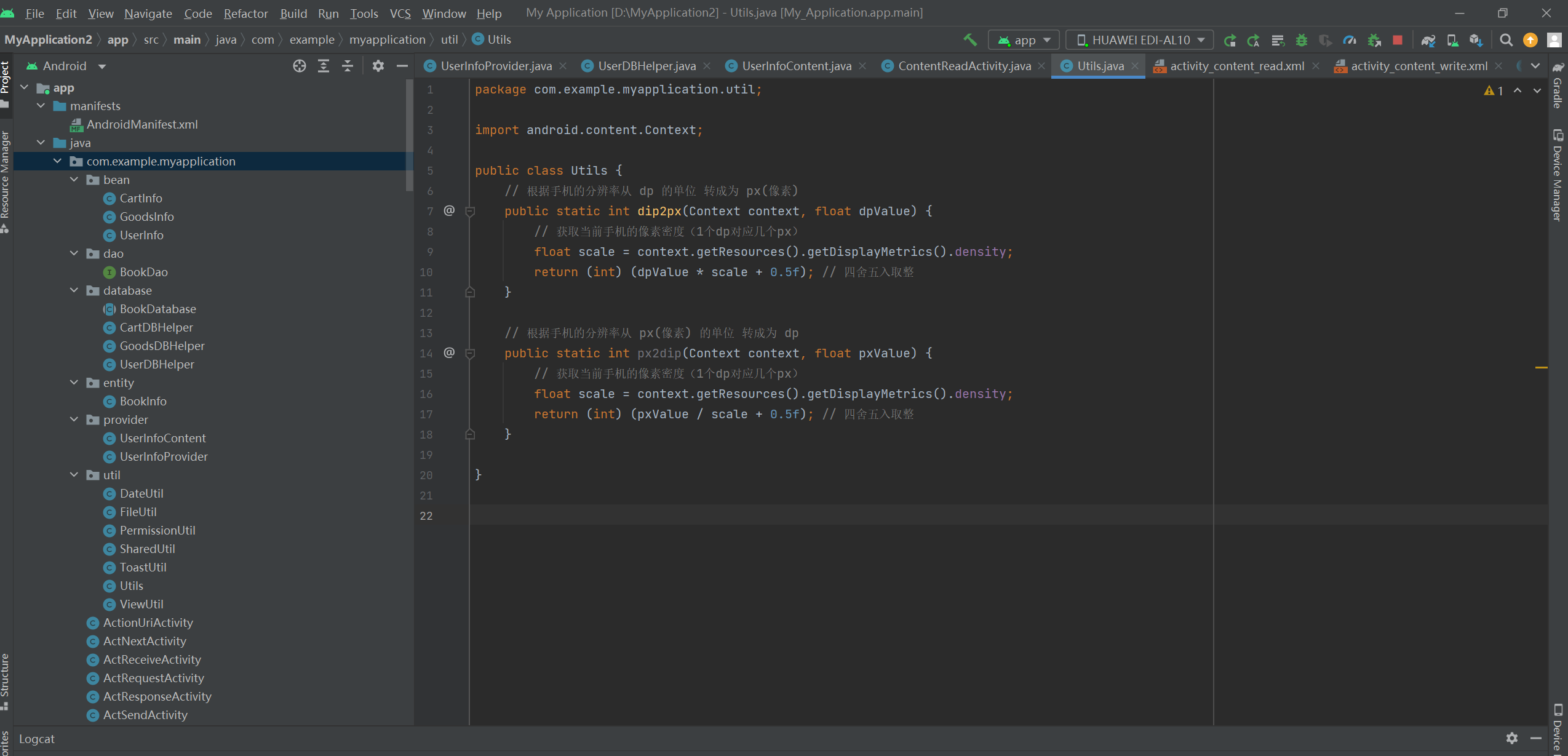Sync project with Gradle files
The image size is (1568, 756).
[x=1428, y=40]
